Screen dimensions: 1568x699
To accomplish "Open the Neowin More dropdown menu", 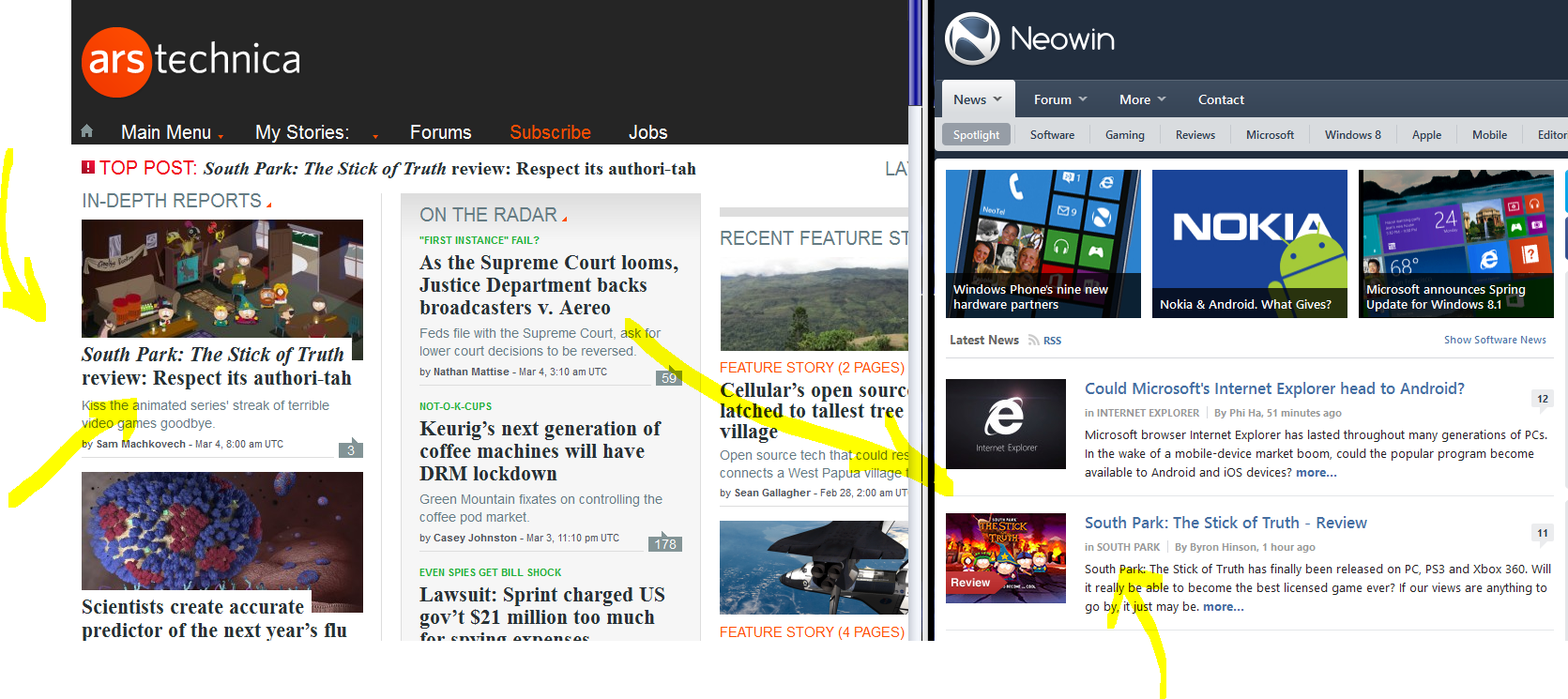I will 1142,99.
